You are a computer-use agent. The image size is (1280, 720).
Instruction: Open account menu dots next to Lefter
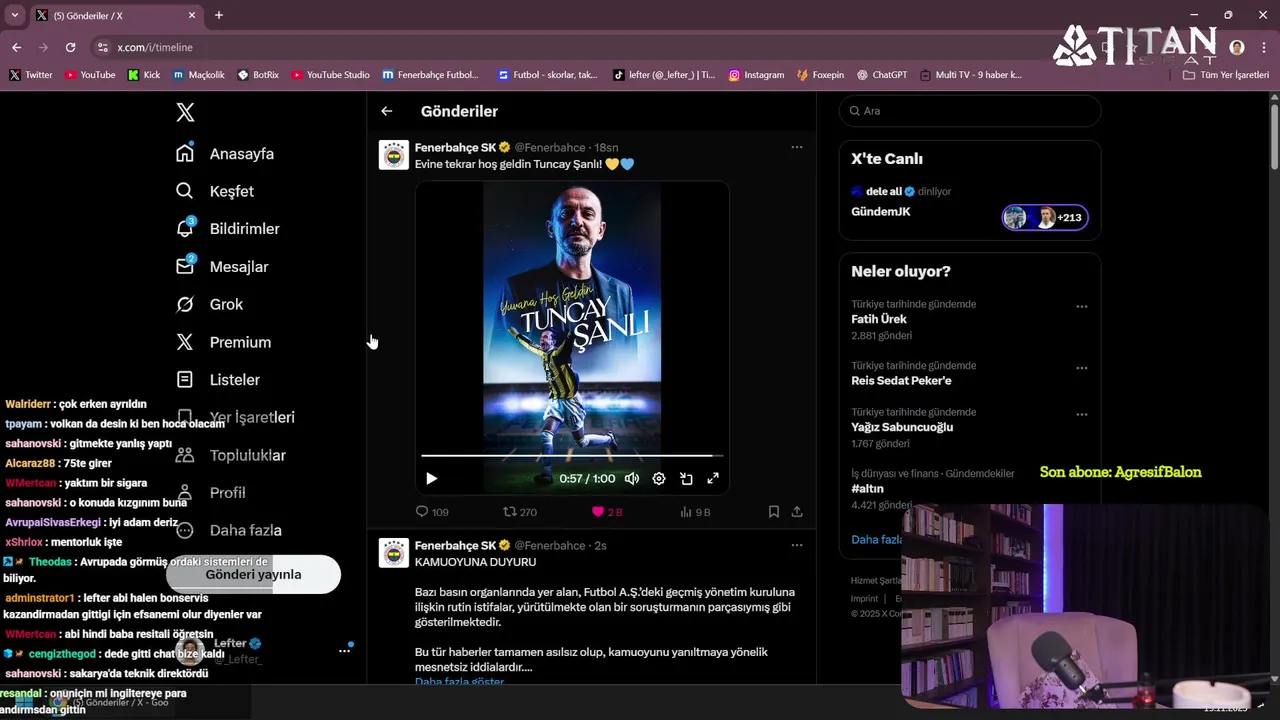344,651
